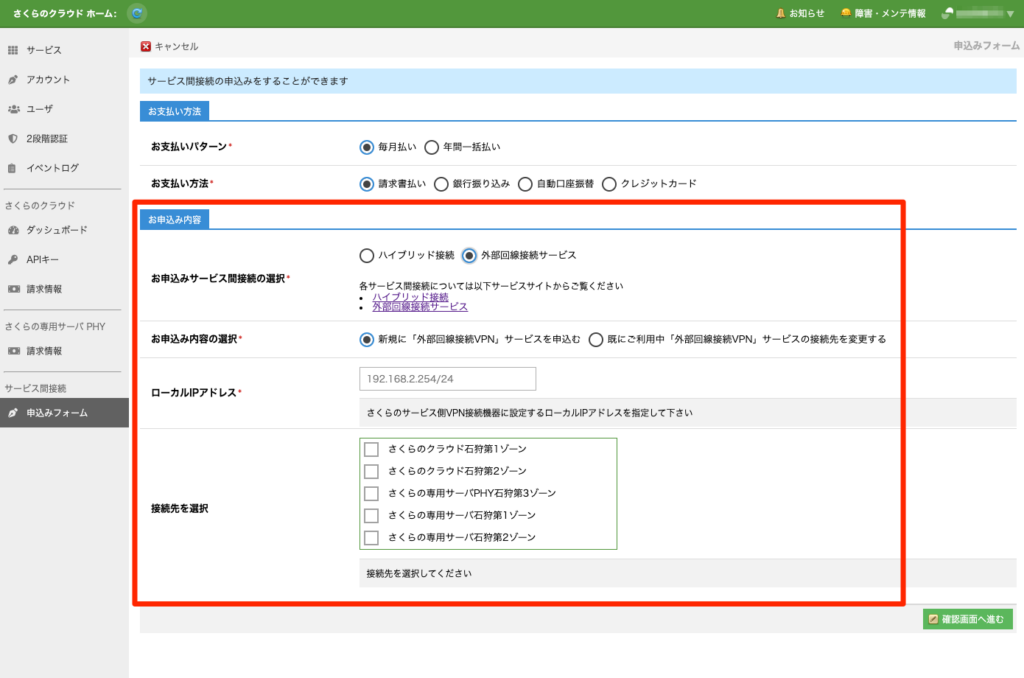Open ダッシュボード in sidebar
This screenshot has width=1024, height=678.
pos(56,230)
